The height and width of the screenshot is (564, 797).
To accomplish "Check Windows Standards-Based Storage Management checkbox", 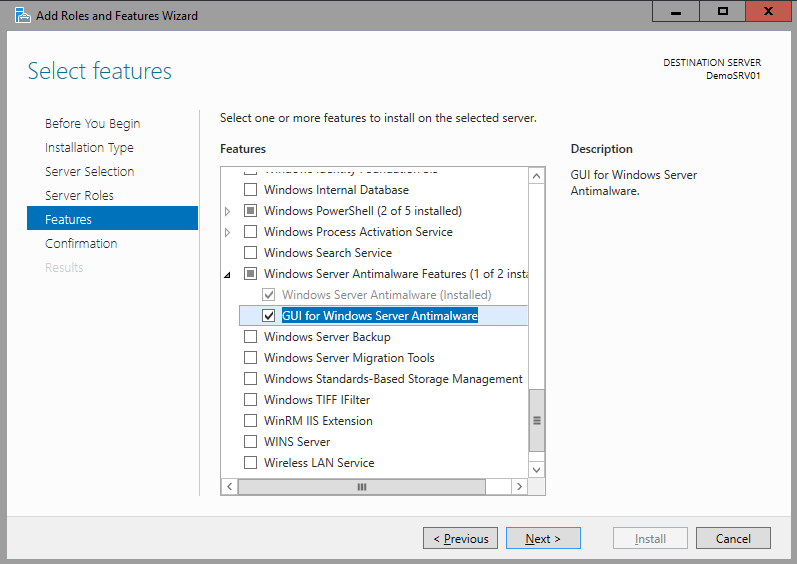I will point(251,379).
